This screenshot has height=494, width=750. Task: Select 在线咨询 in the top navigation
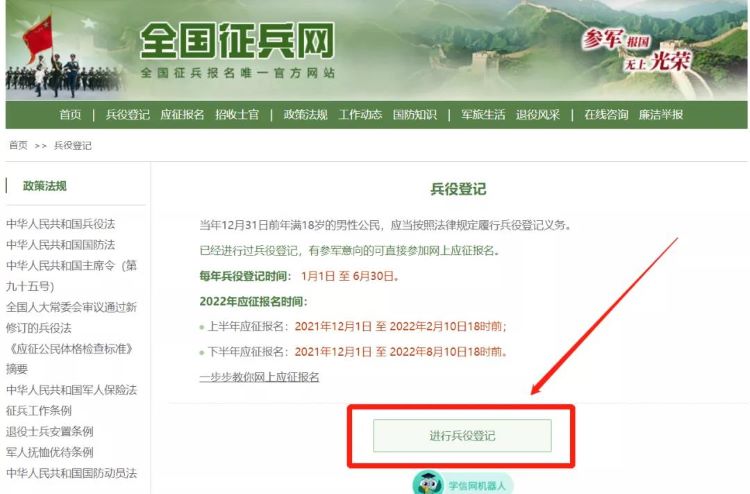(606, 115)
